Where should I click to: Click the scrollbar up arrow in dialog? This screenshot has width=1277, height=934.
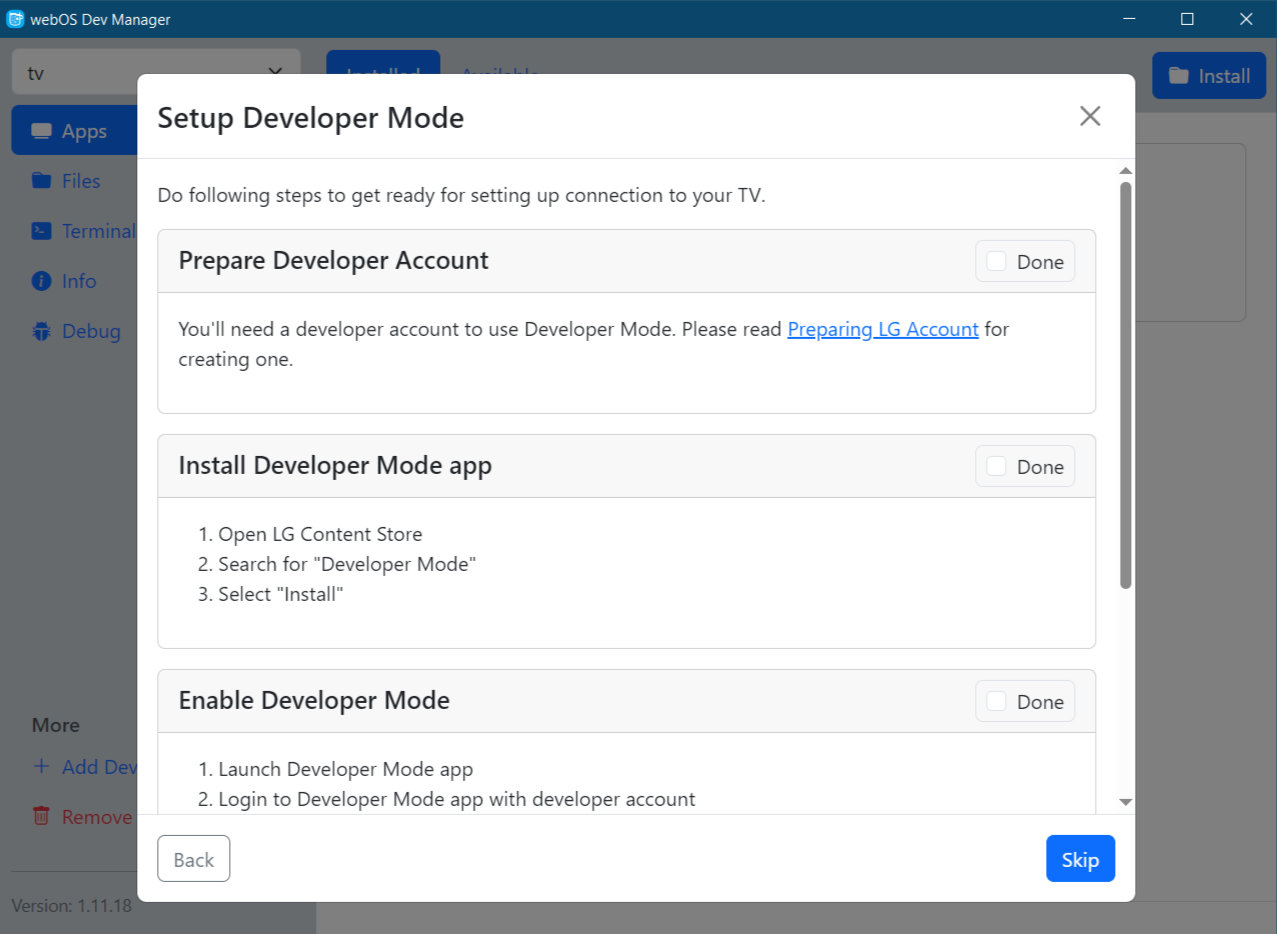pos(1125,171)
